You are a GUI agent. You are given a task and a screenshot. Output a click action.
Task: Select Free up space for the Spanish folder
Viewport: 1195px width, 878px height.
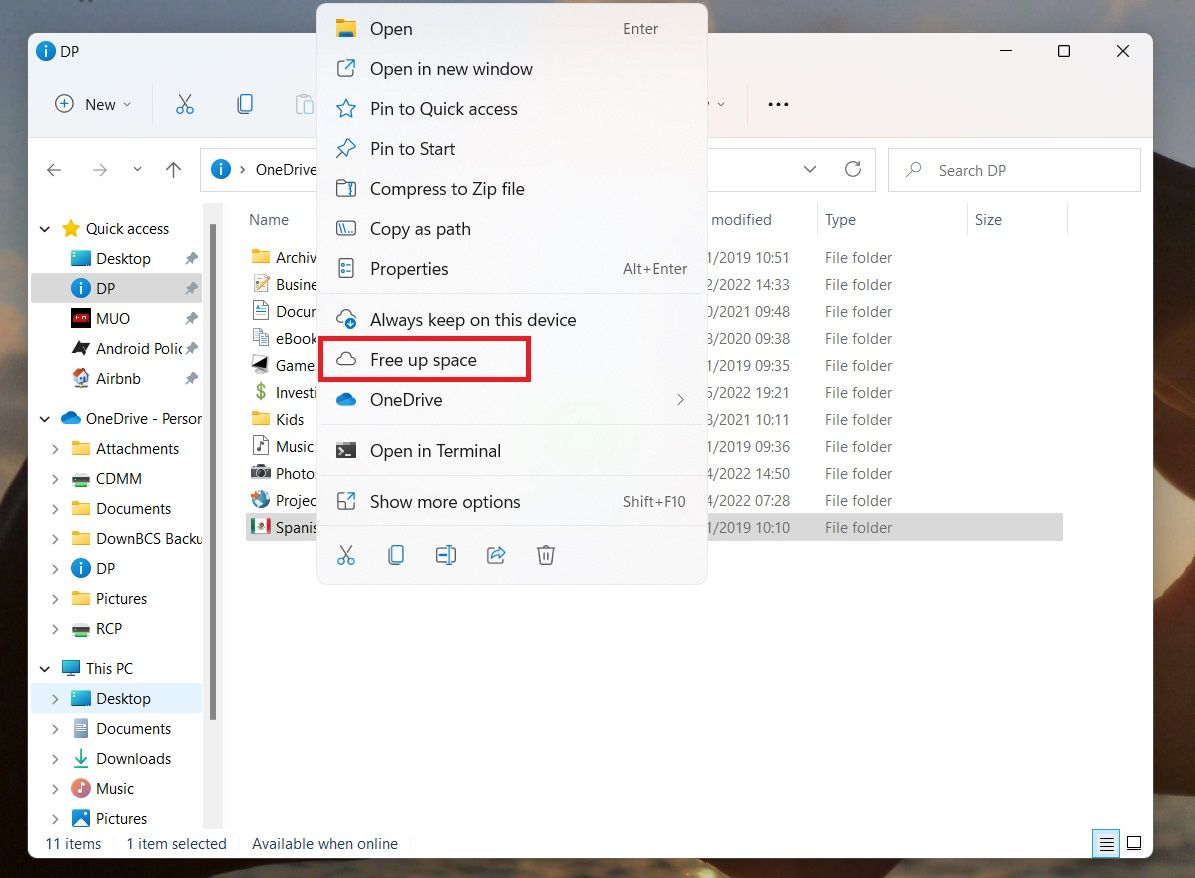423,358
